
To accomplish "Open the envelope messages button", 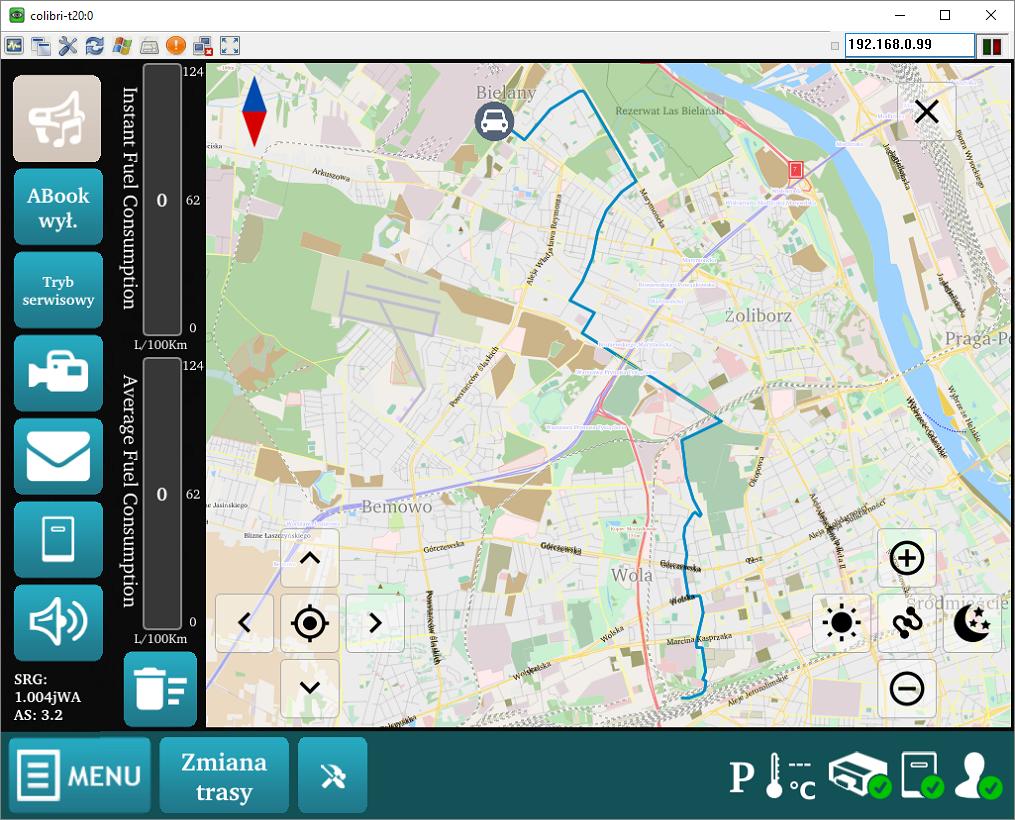I will click(58, 456).
